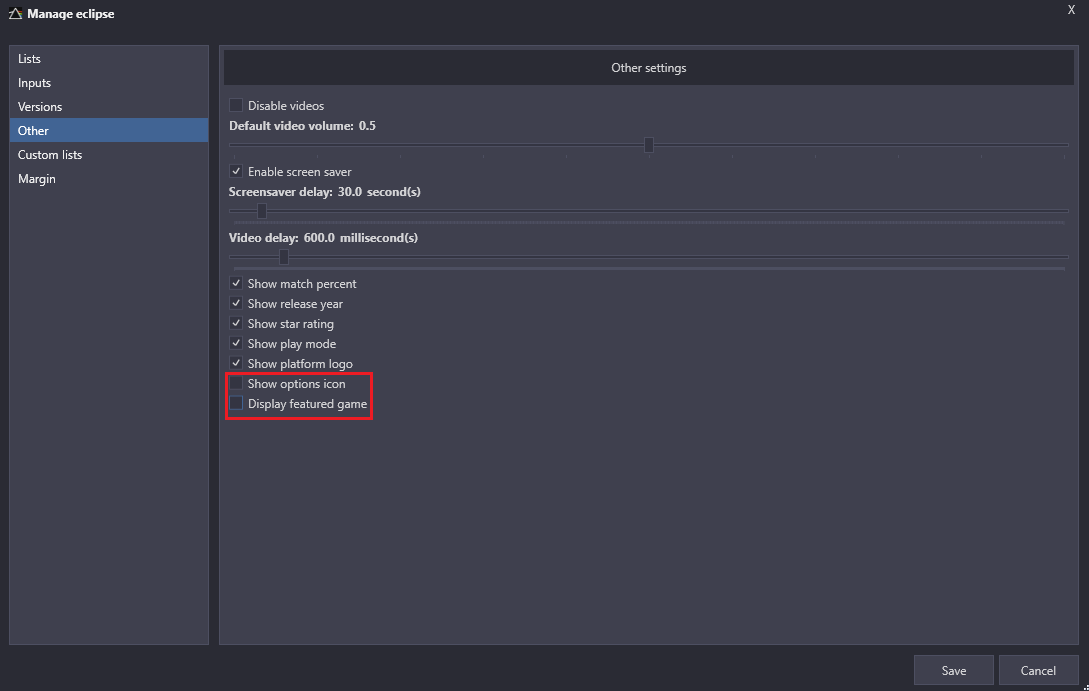Screen dimensions: 1089x691
Task: Uncheck Show star rating
Action: (236, 324)
